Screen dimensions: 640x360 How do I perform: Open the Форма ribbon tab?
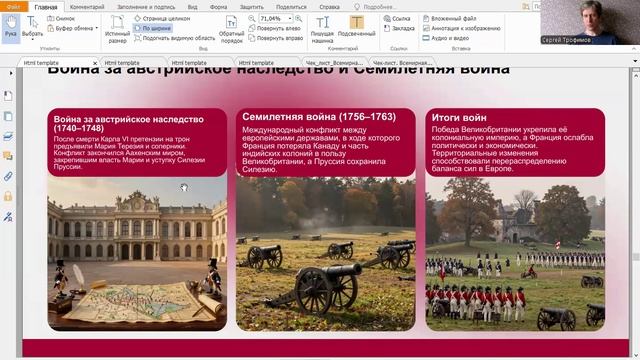[218, 7]
